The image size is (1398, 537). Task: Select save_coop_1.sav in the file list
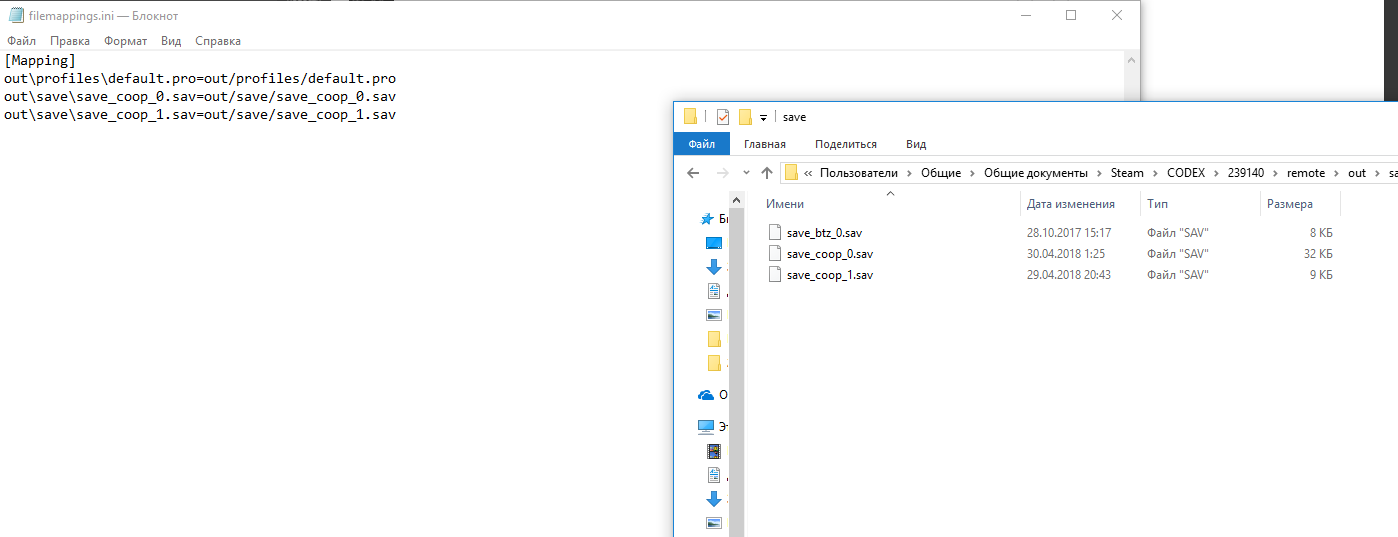tap(829, 275)
